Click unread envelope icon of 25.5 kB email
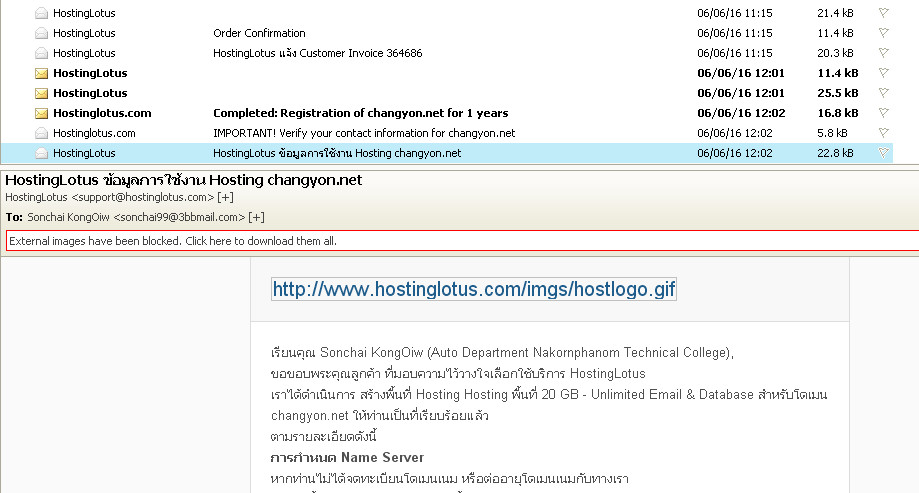The image size is (919, 493). coord(41,93)
